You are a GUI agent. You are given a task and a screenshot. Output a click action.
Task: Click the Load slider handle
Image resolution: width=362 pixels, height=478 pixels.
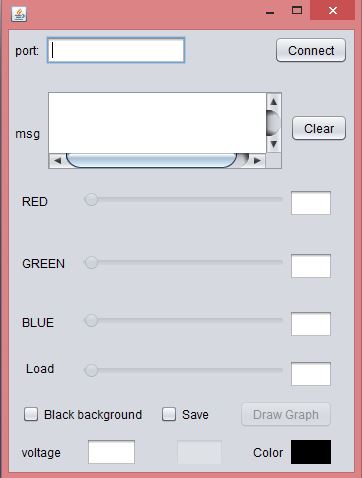(x=91, y=370)
